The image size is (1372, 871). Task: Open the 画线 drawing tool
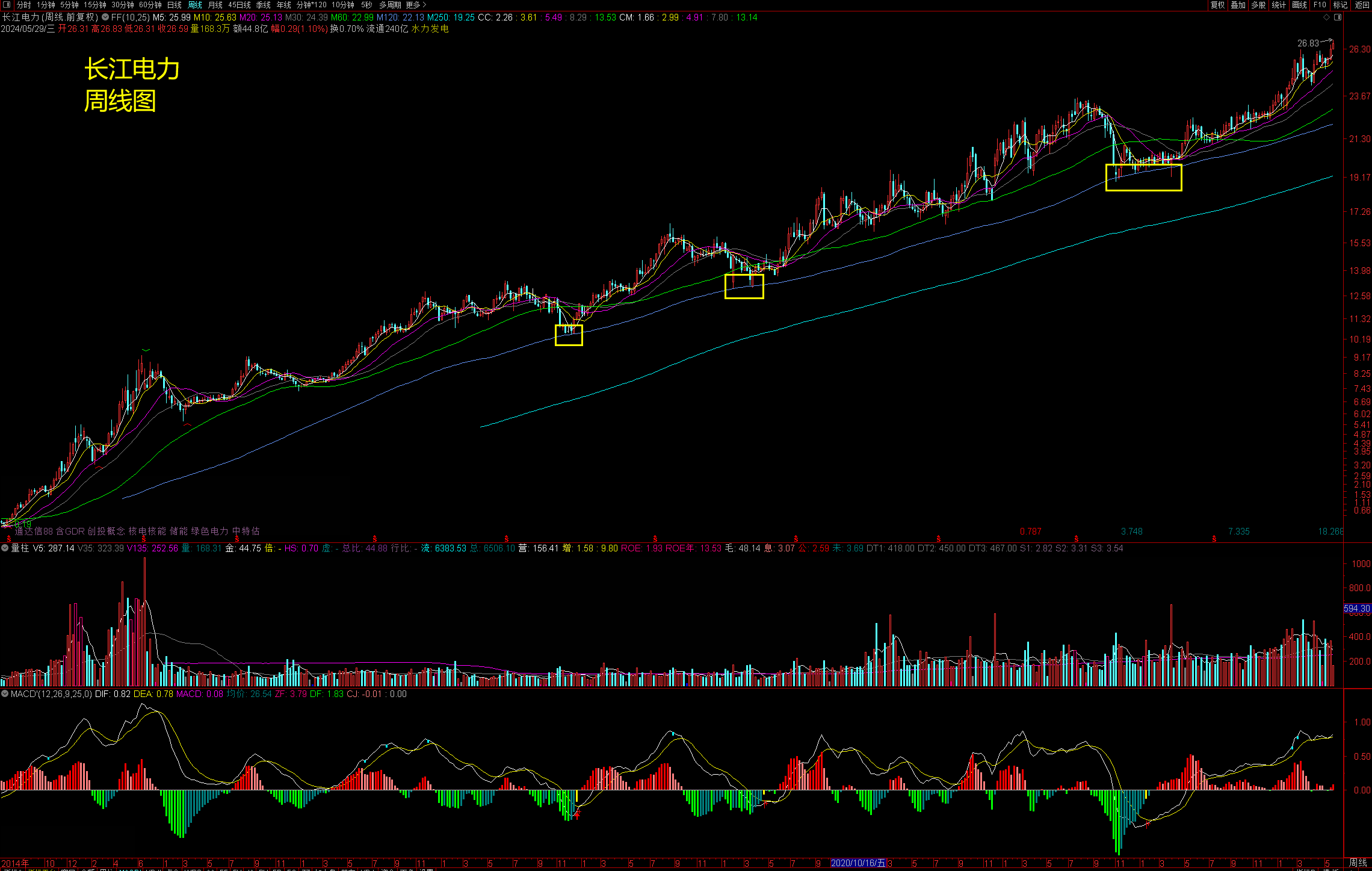tap(1299, 5)
